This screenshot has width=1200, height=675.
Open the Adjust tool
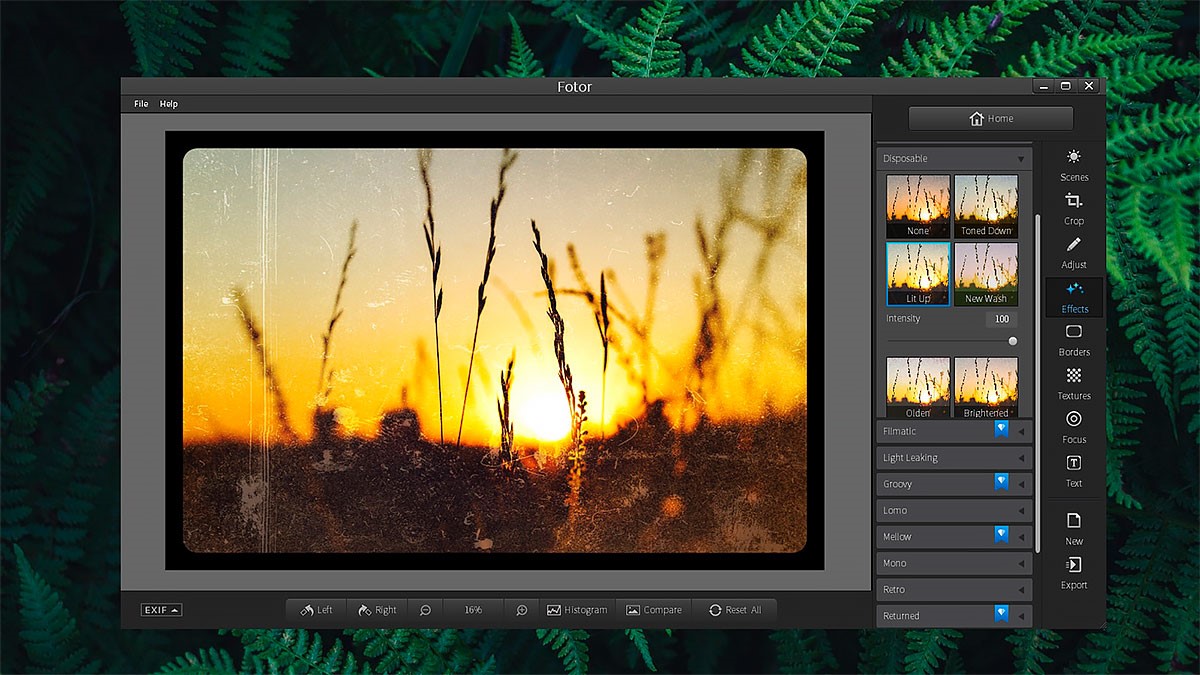[x=1073, y=252]
